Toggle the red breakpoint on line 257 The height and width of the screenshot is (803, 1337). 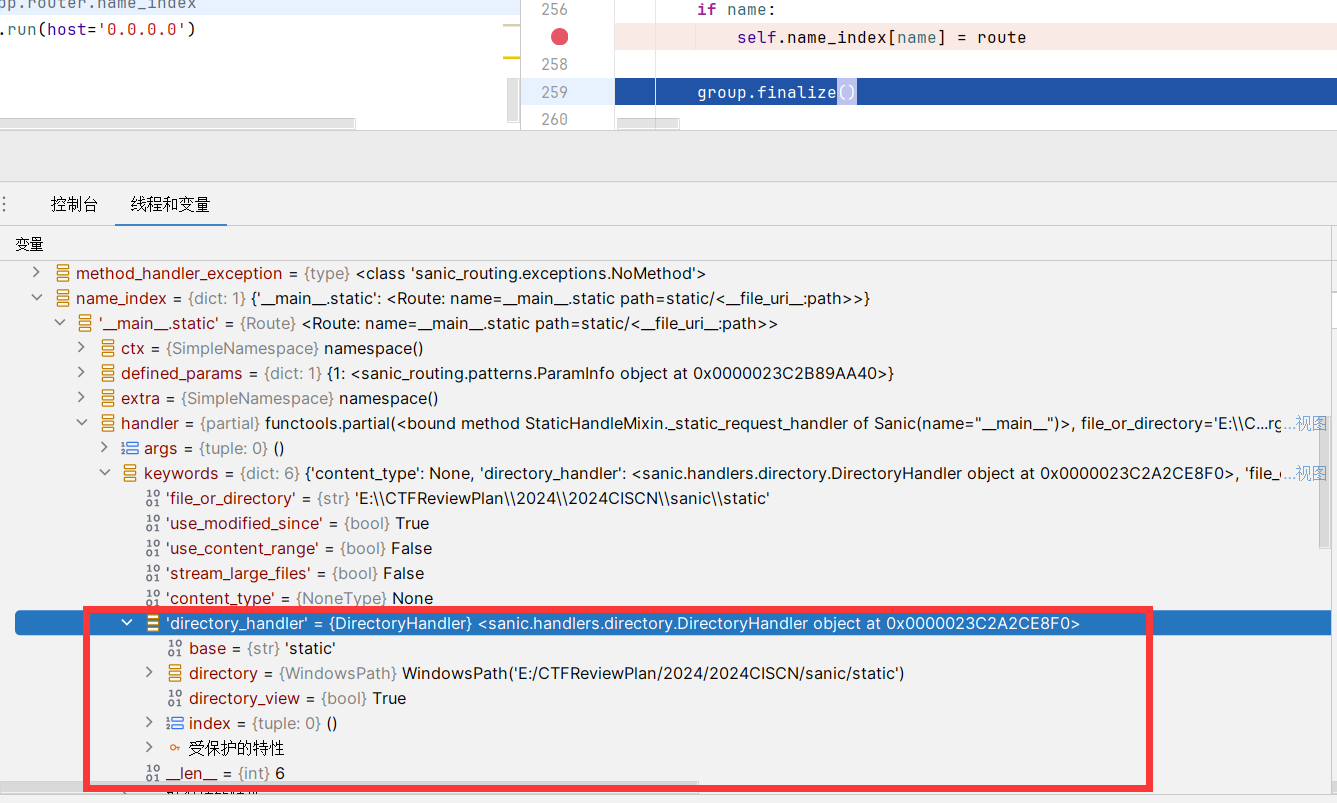point(560,37)
